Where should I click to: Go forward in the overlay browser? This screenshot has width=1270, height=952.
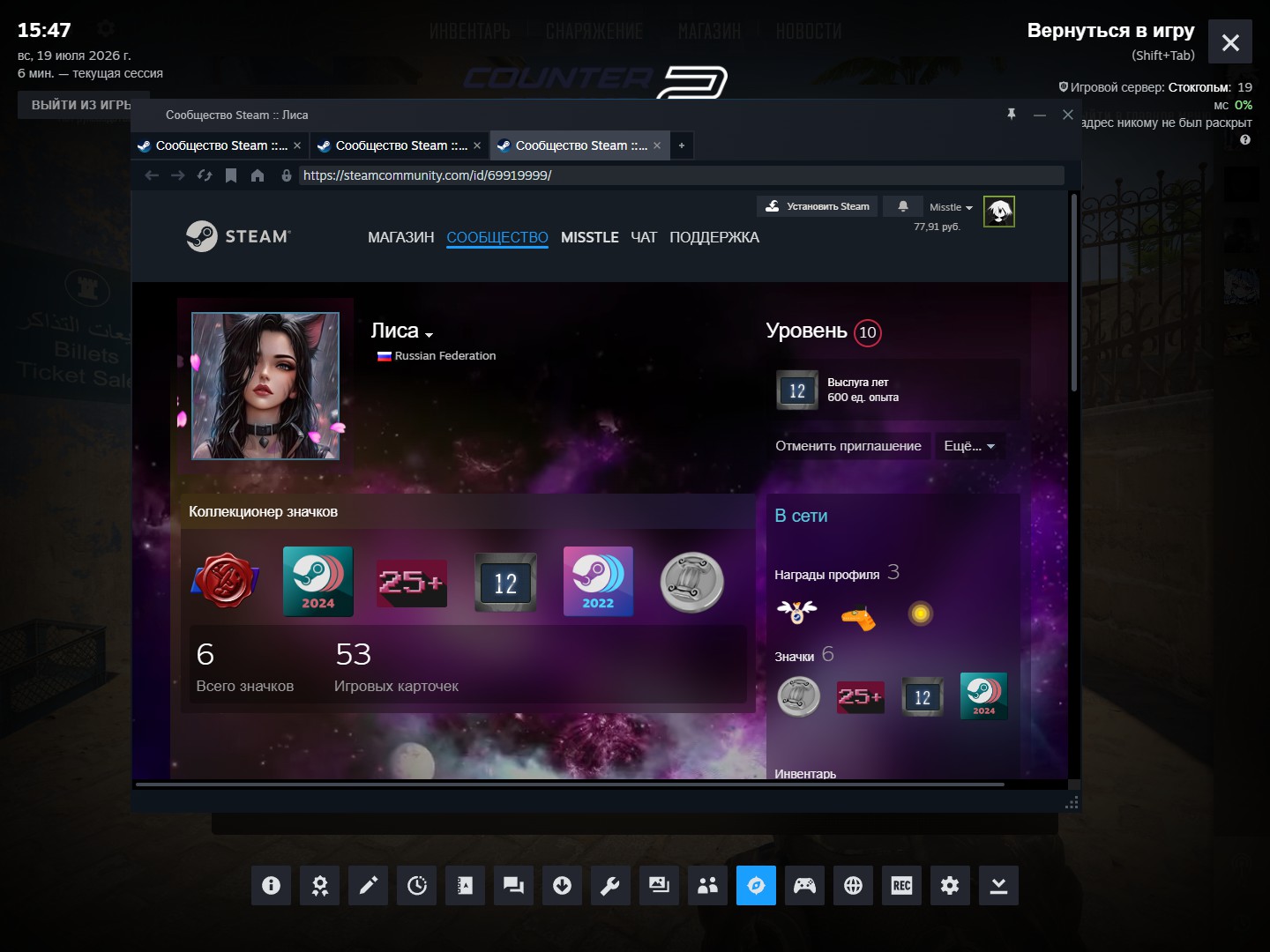coord(178,175)
